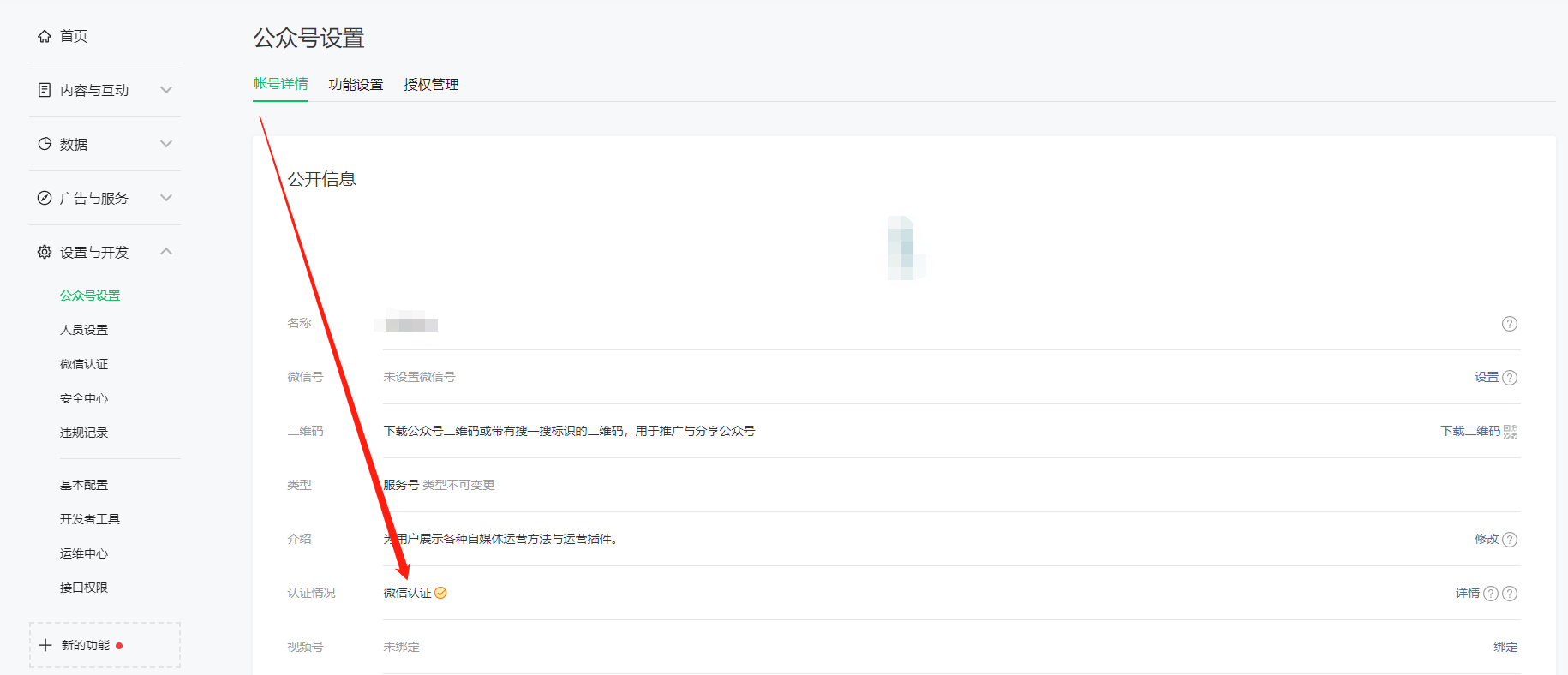The image size is (1568, 675).
Task: Click the help icon next to 修改 link
Action: pyautogui.click(x=1510, y=540)
